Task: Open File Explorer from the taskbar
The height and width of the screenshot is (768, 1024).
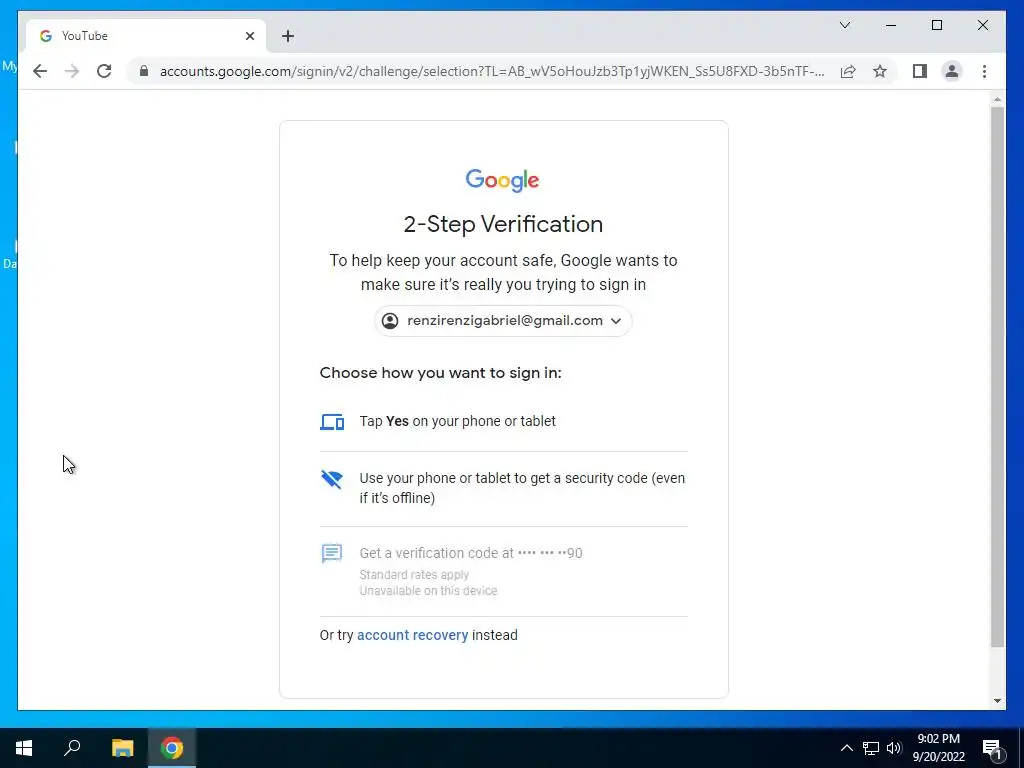Action: pyautogui.click(x=122, y=748)
